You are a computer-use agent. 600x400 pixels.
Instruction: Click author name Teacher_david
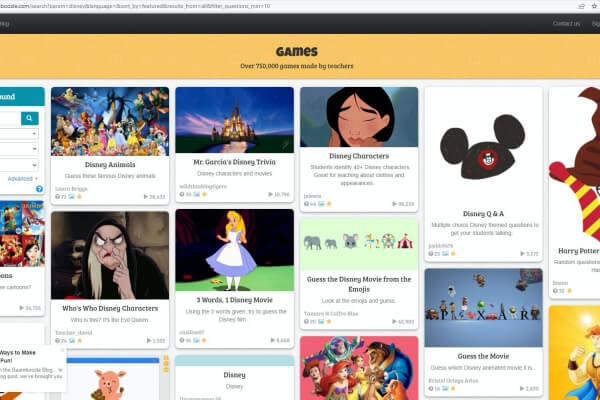pos(73,333)
